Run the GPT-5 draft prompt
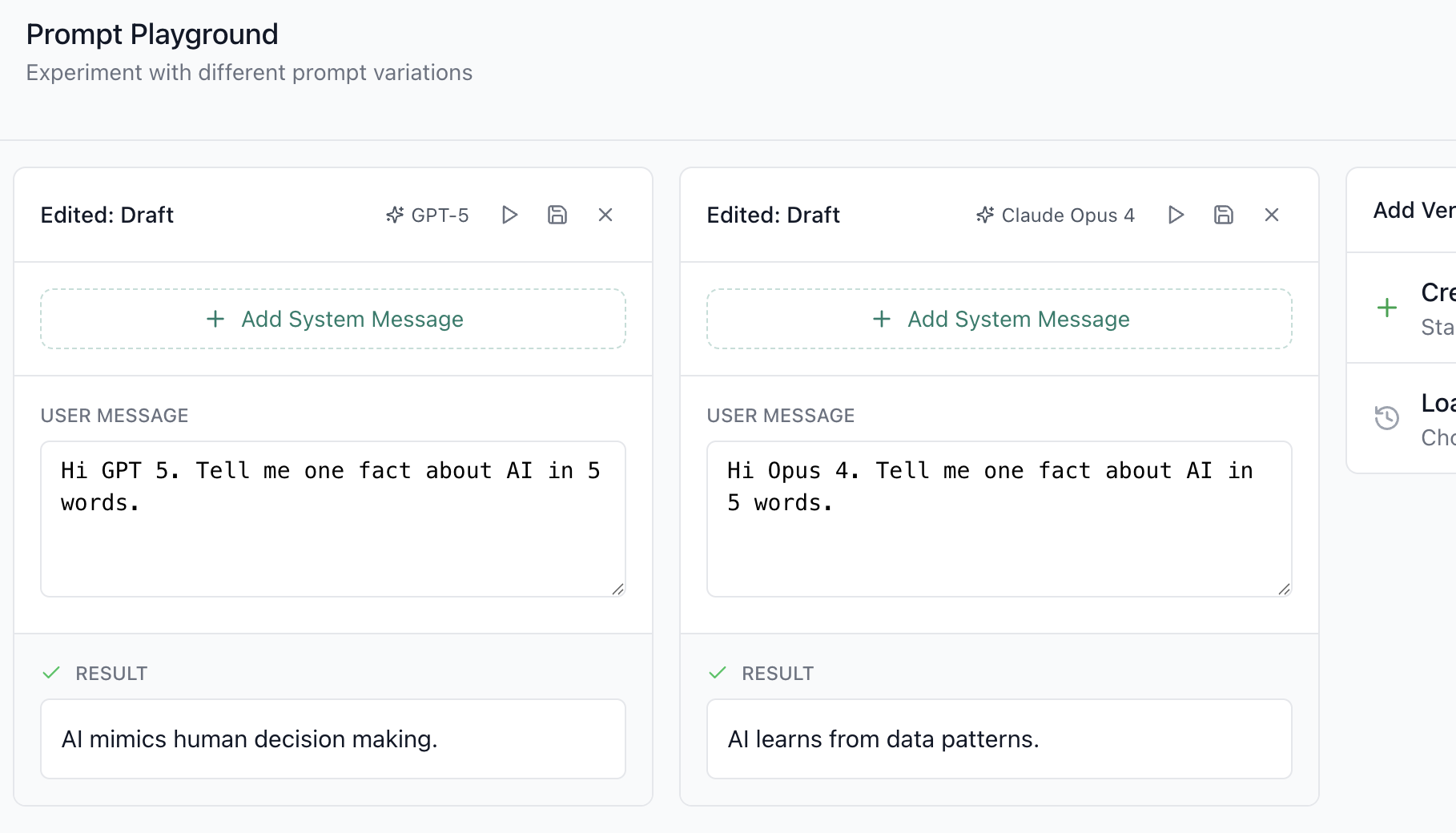The width and height of the screenshot is (1456, 833). (509, 215)
